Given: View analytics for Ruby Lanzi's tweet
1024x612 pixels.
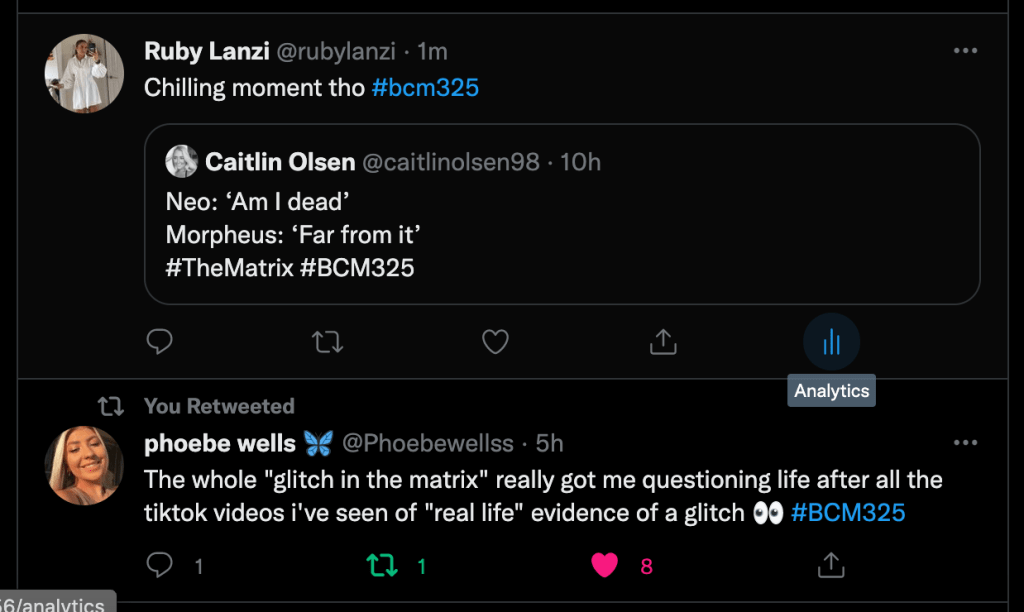Looking at the screenshot, I should coord(831,343).
